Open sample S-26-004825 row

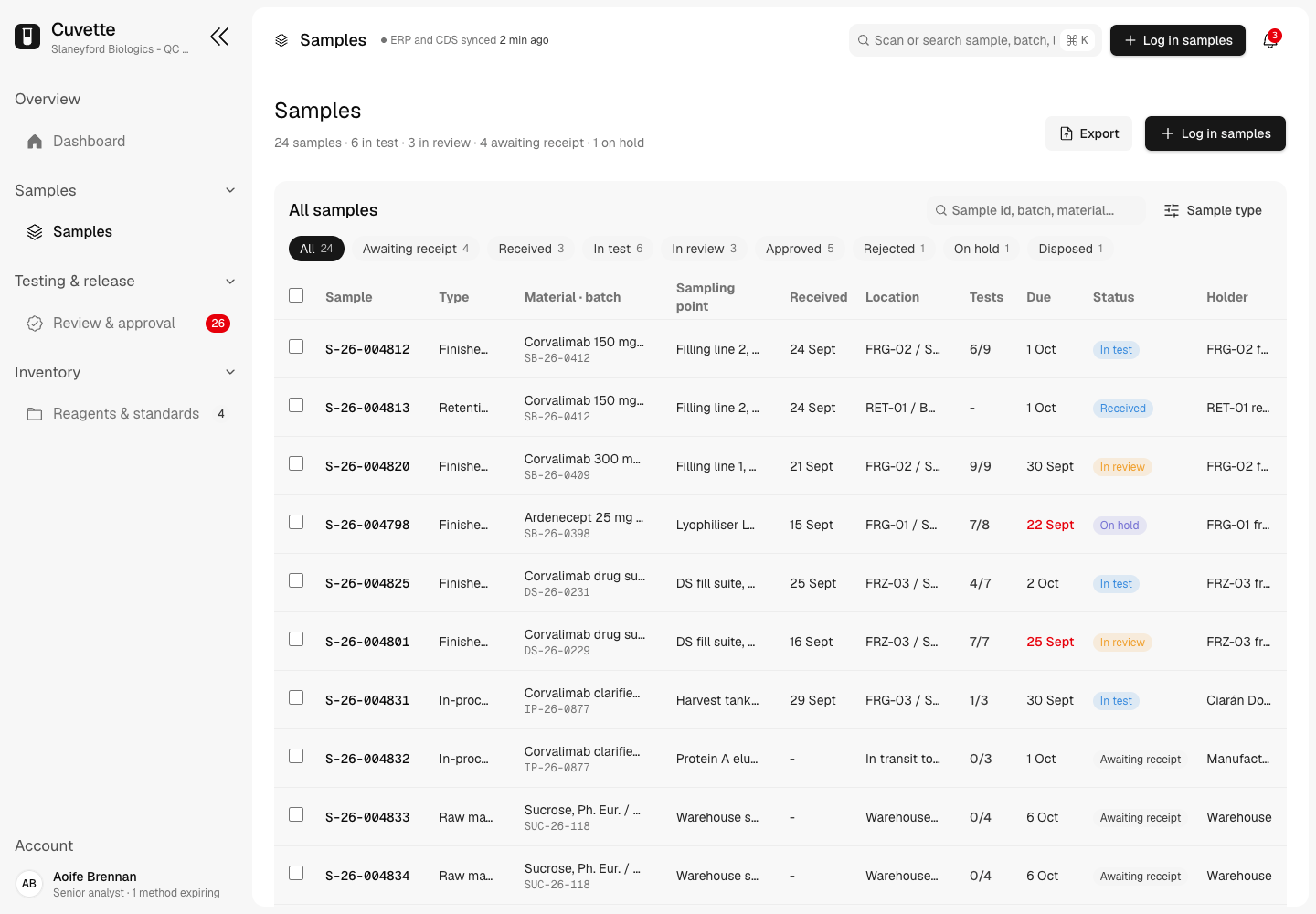[x=780, y=583]
